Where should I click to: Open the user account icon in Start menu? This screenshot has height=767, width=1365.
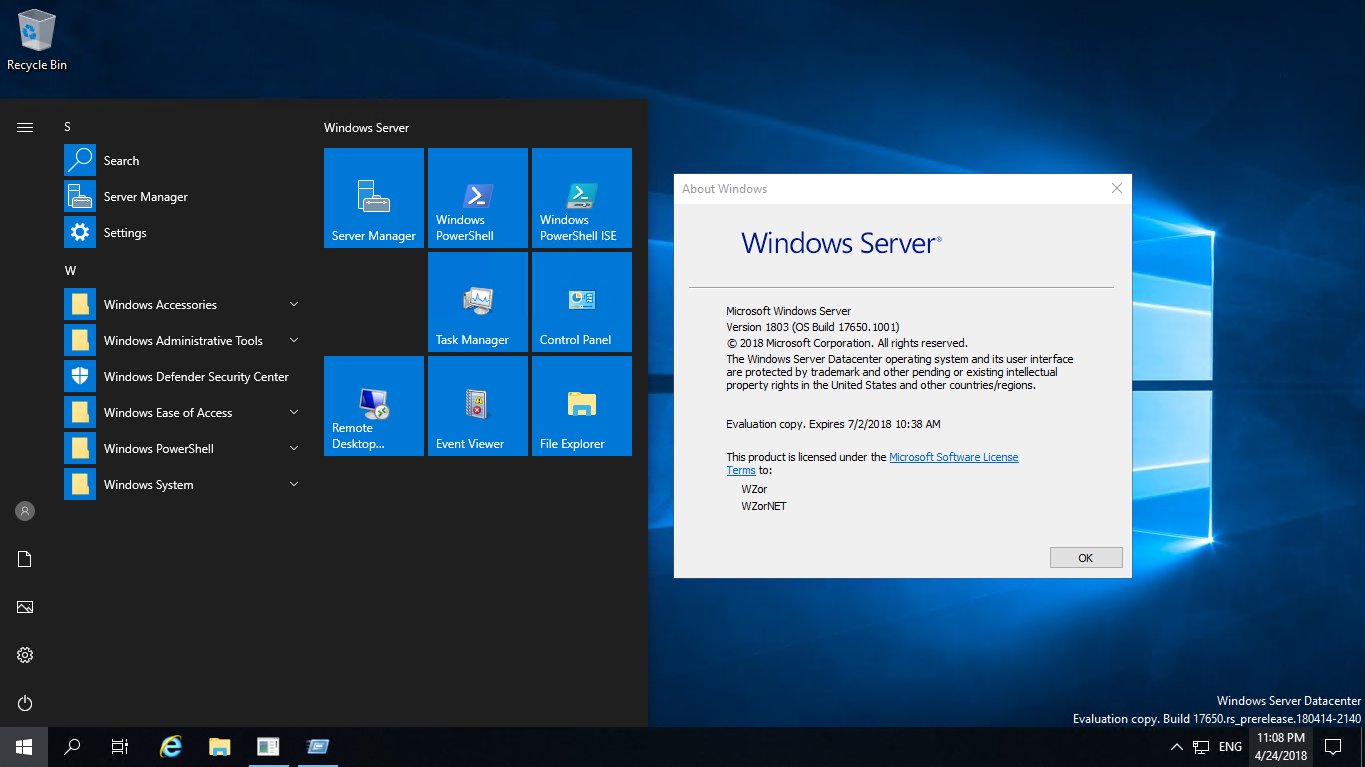pos(24,511)
